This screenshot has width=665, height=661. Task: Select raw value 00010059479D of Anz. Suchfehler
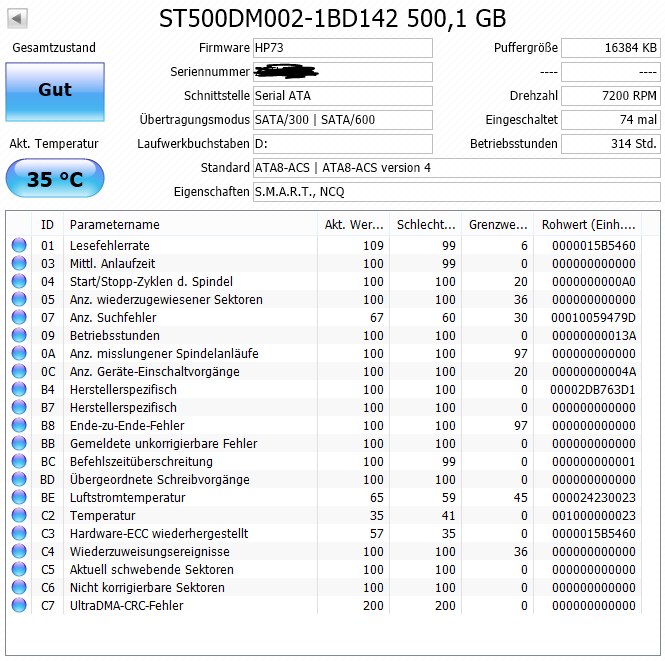pyautogui.click(x=593, y=318)
